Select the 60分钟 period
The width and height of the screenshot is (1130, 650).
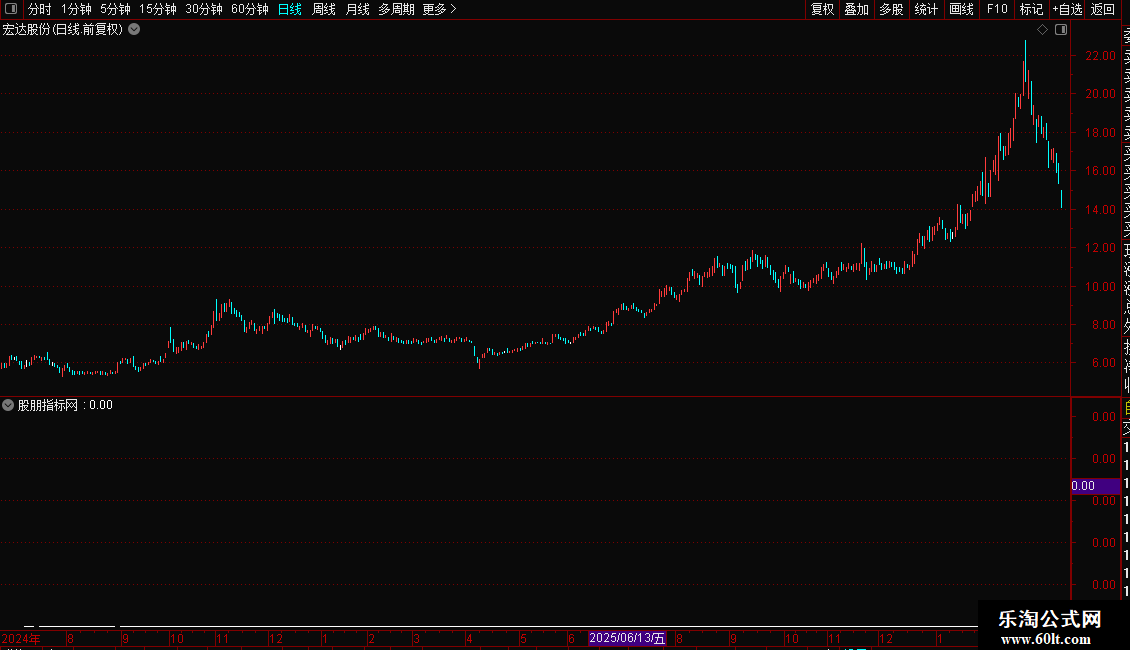250,9
